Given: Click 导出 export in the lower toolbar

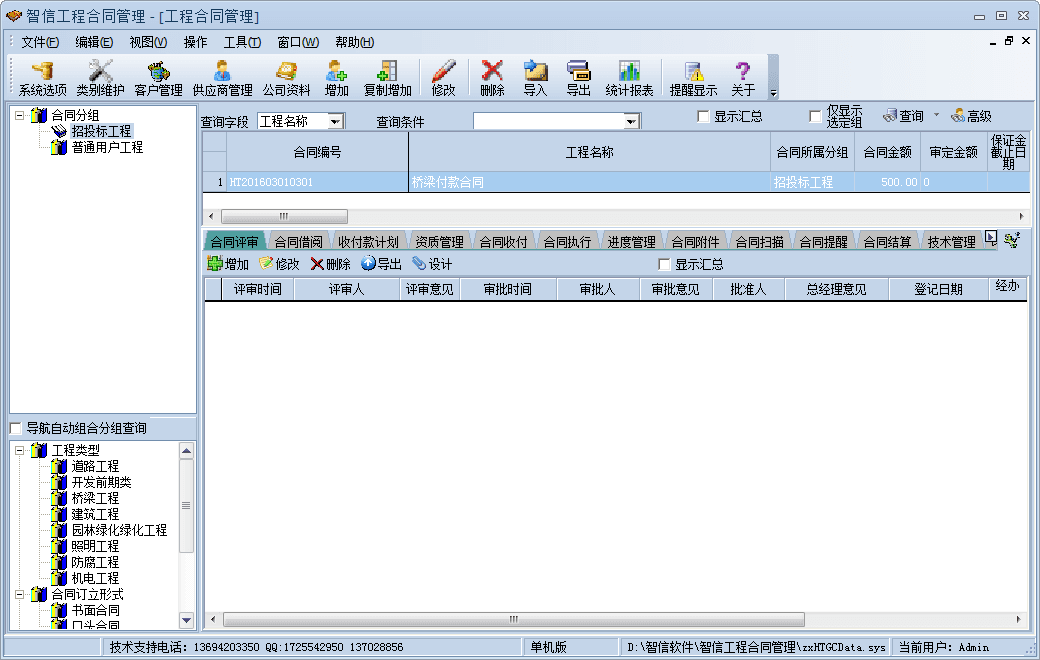Looking at the screenshot, I should click(x=381, y=265).
